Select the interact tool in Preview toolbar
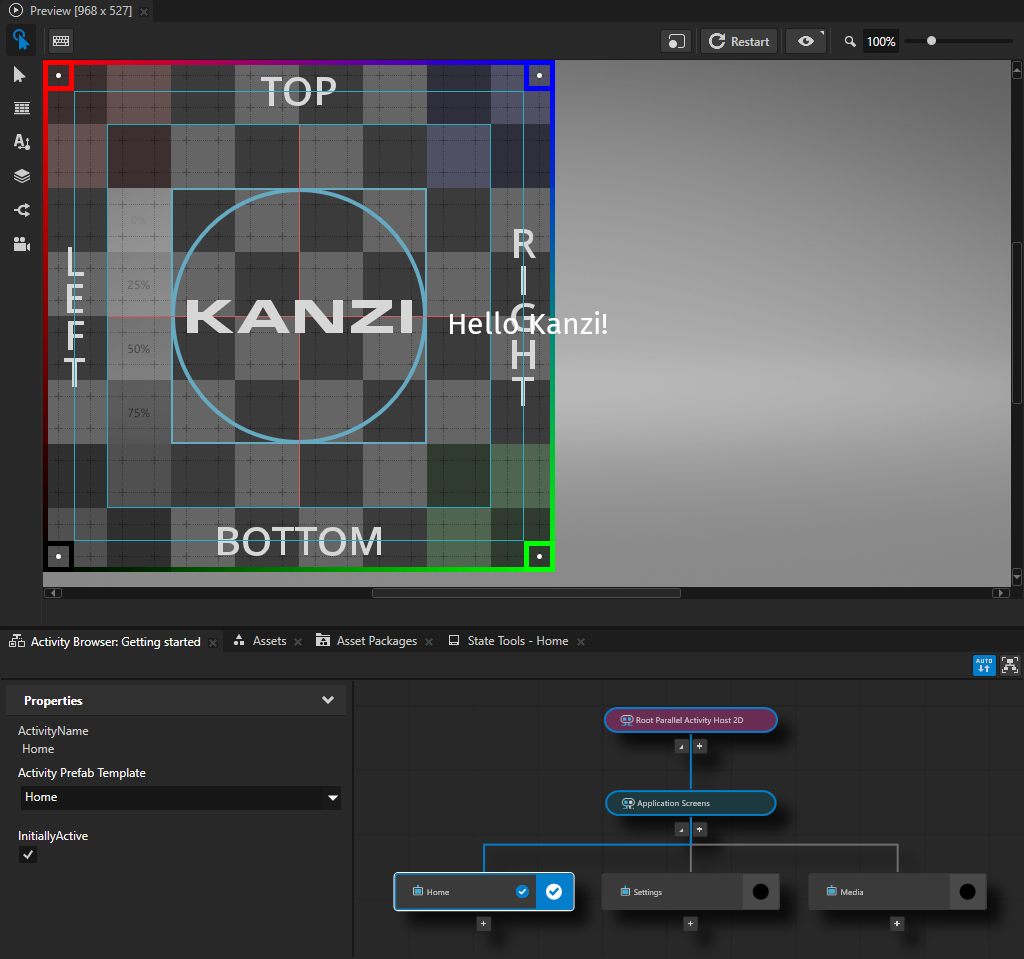Screen dimensions: 1024x959 click(20, 41)
